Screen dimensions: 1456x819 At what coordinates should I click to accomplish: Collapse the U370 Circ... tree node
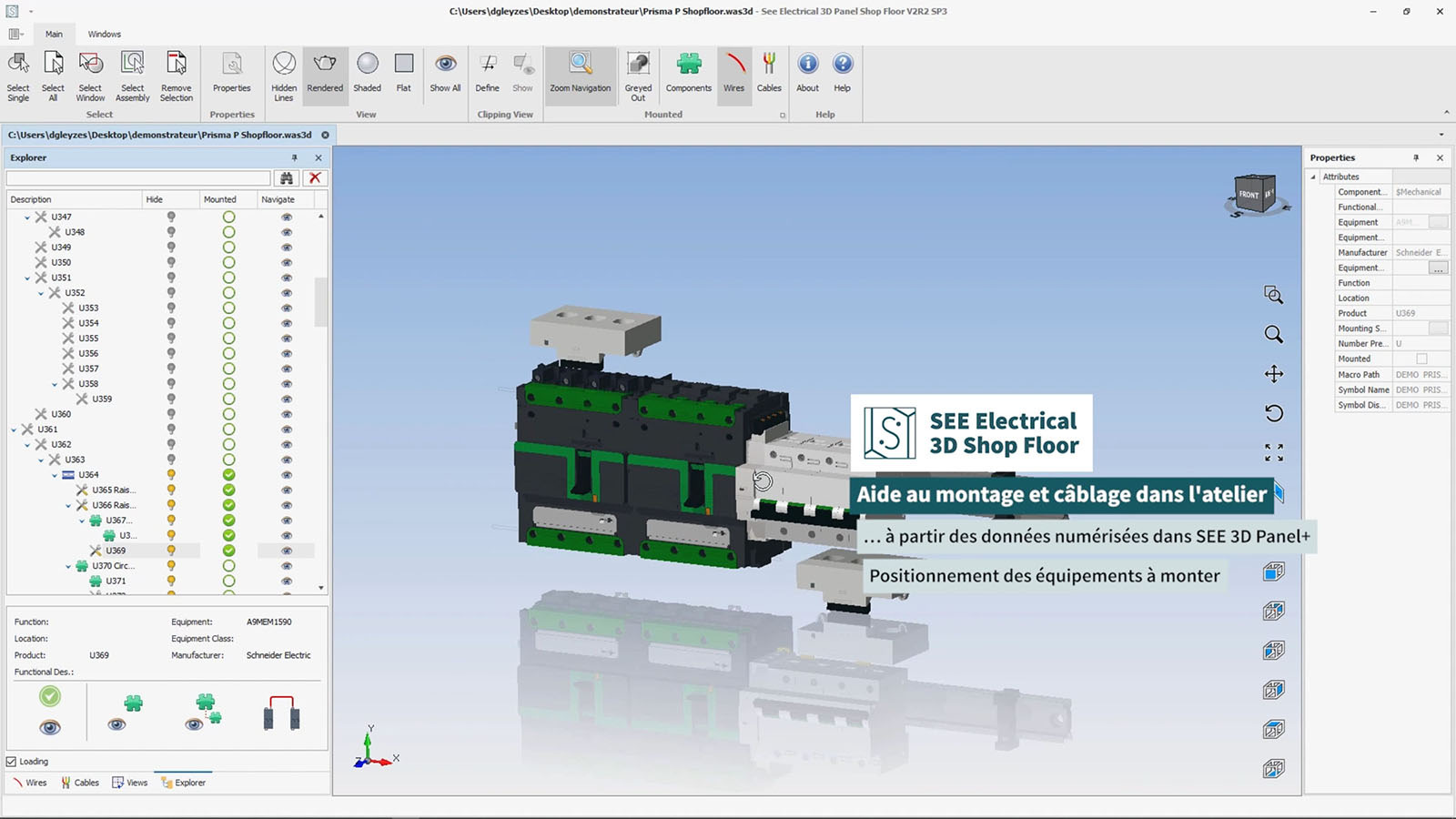pos(68,566)
